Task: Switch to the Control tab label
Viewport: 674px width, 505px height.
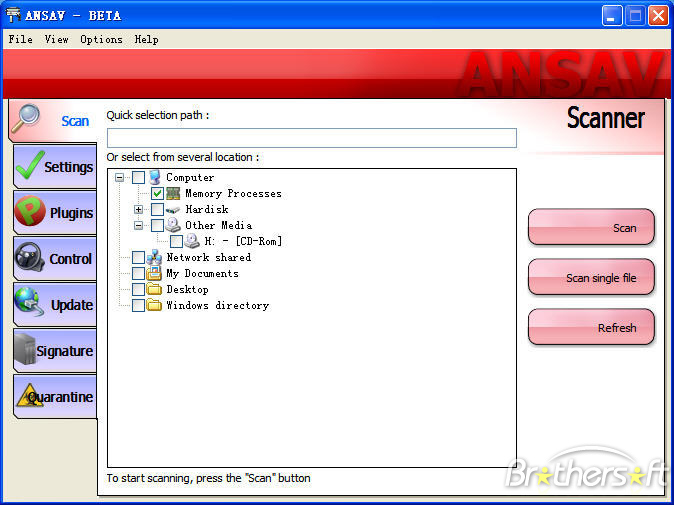Action: [70, 259]
